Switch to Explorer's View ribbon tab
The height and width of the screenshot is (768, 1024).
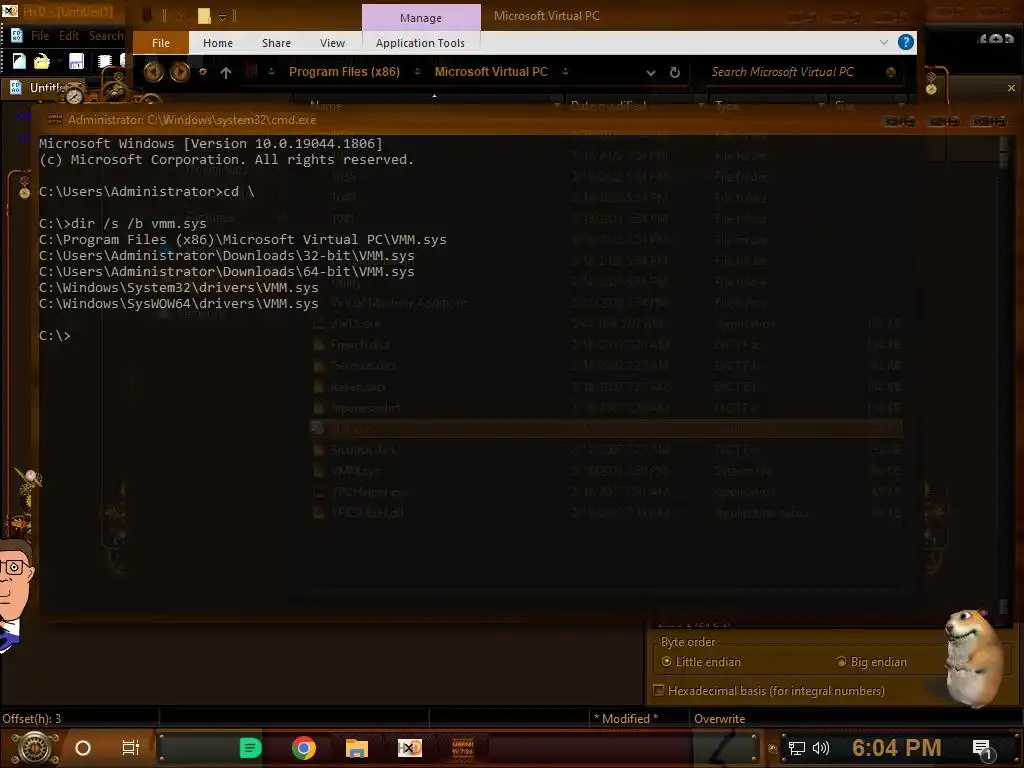[x=332, y=43]
